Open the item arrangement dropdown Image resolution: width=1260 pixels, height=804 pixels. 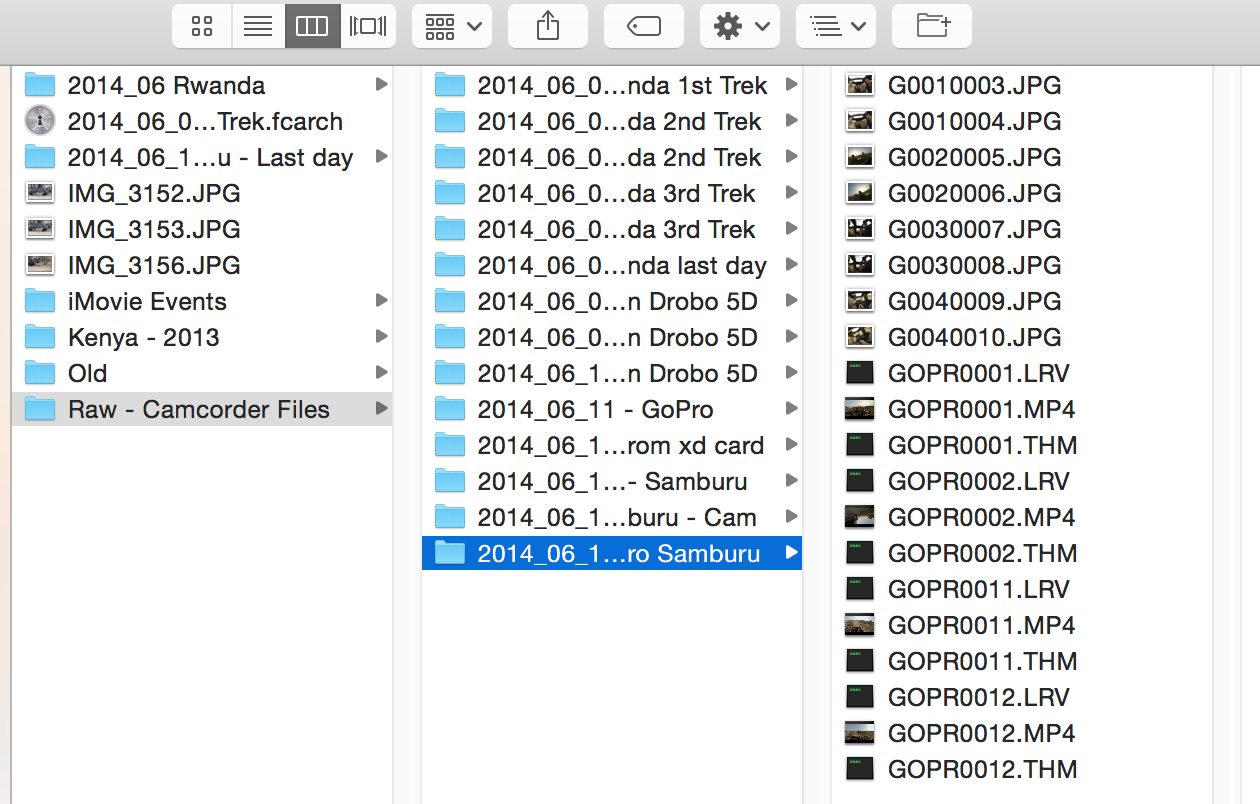[x=452, y=27]
